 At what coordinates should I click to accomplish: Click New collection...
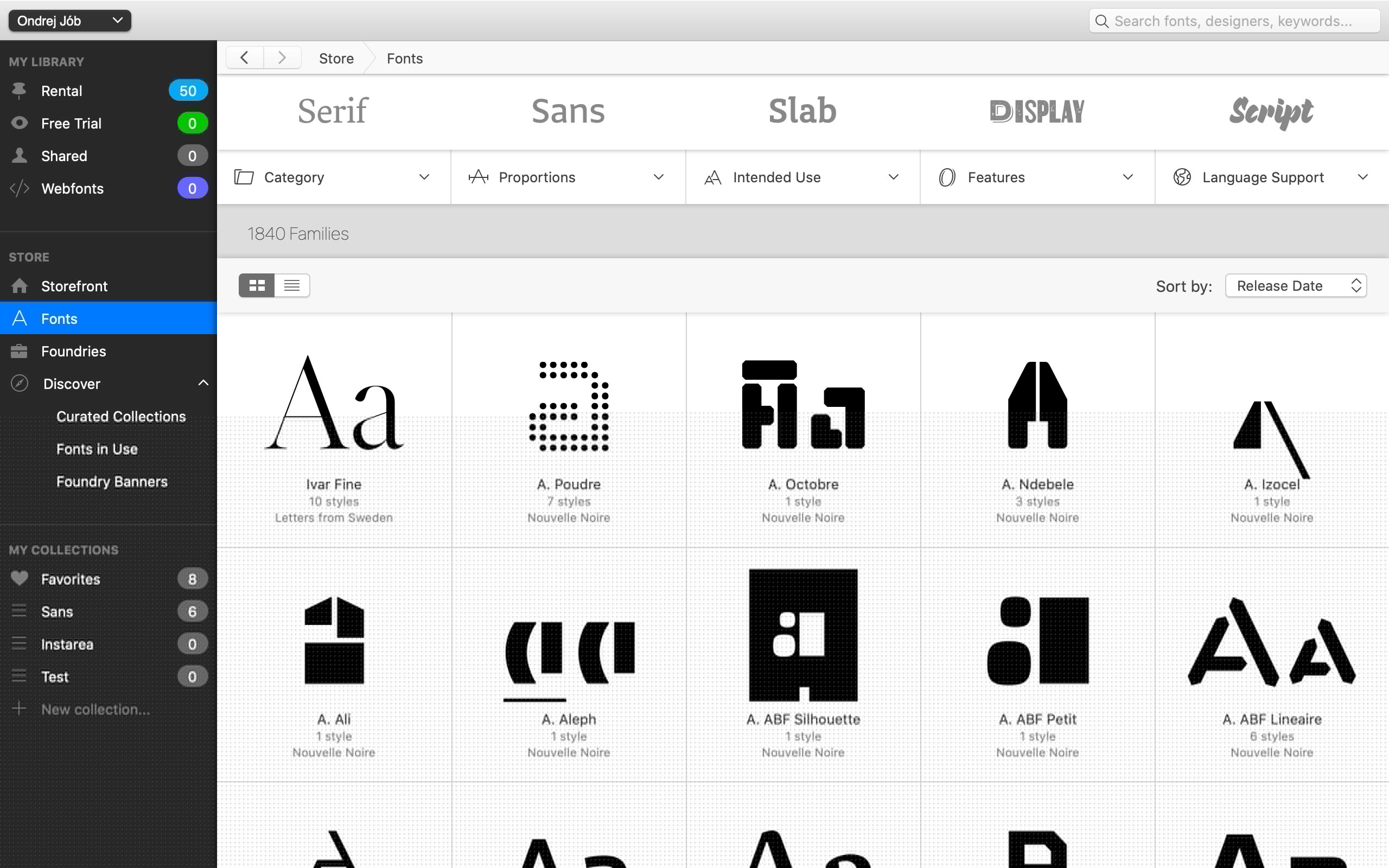tap(96, 709)
